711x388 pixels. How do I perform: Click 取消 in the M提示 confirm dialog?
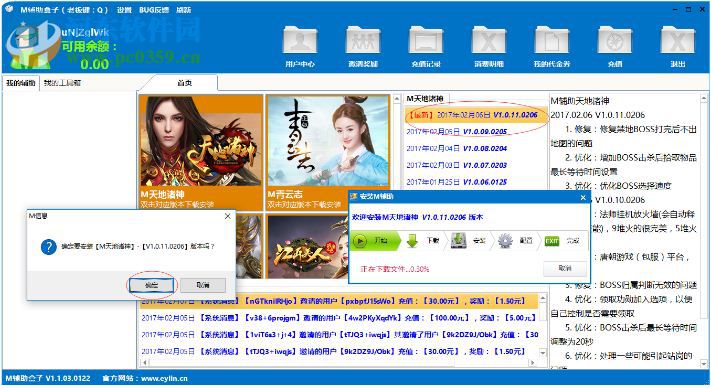pyautogui.click(x=203, y=285)
